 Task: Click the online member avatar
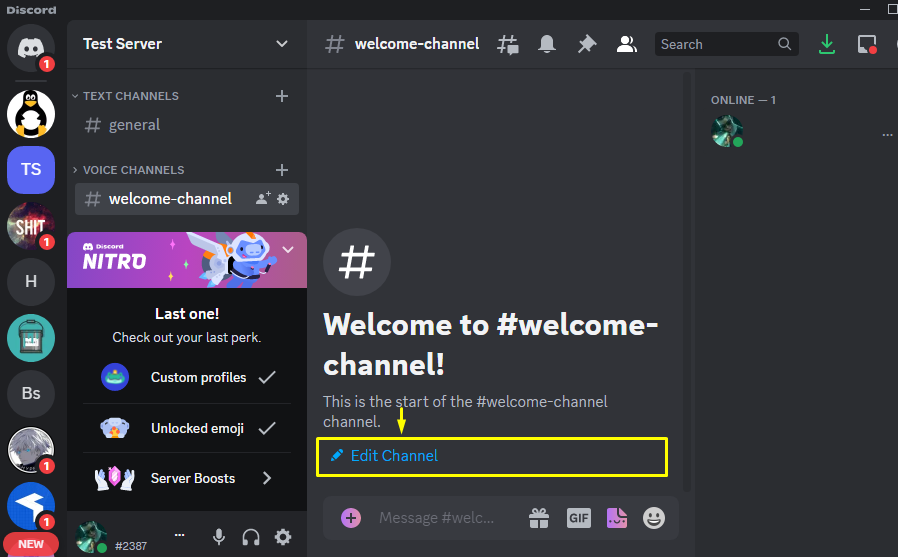[727, 131]
